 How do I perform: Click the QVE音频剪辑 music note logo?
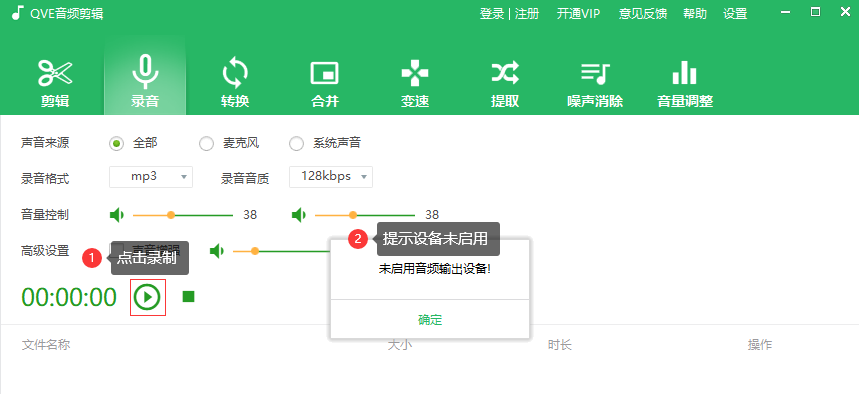pos(18,13)
